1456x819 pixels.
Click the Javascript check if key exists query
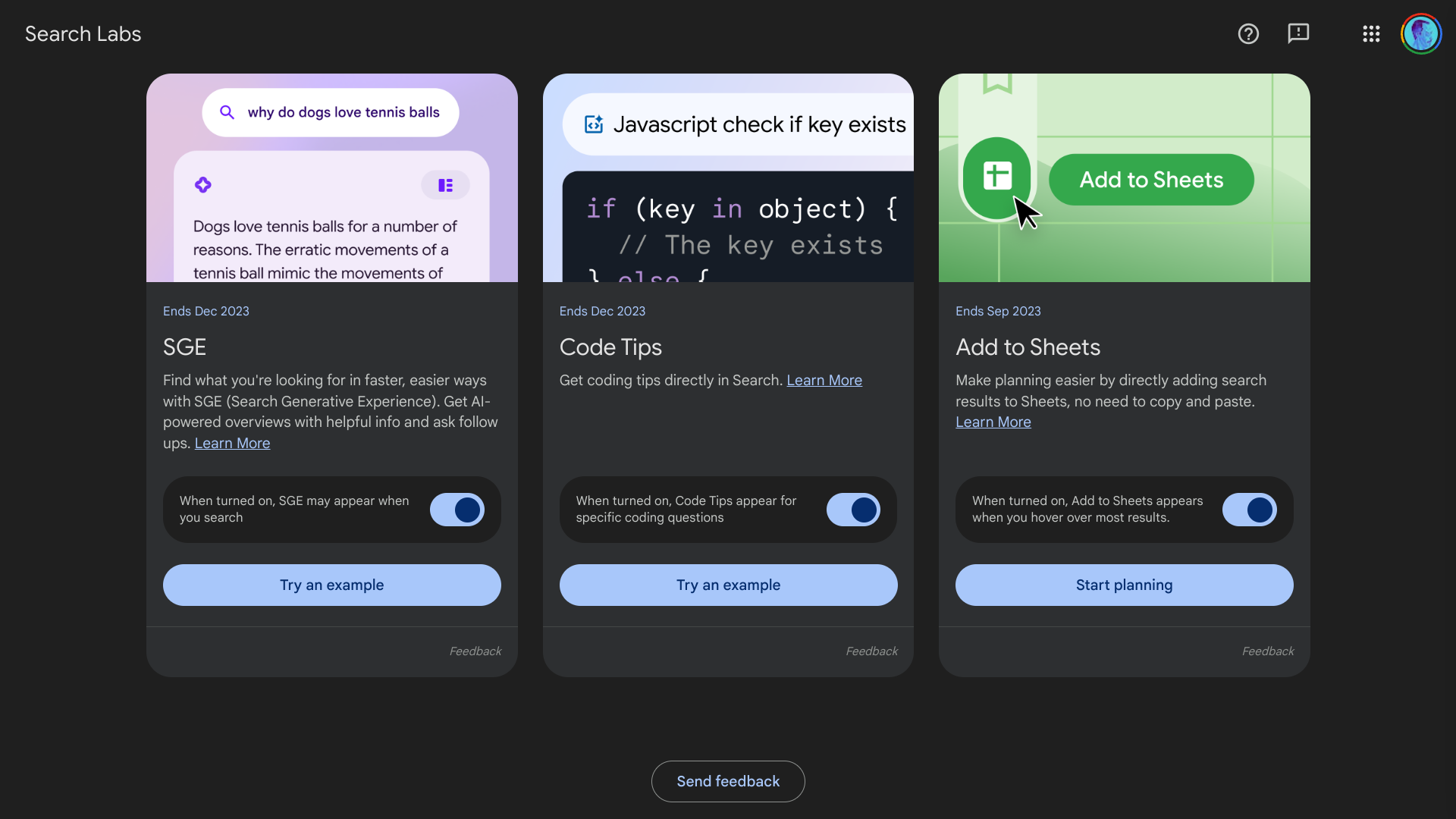pos(738,124)
